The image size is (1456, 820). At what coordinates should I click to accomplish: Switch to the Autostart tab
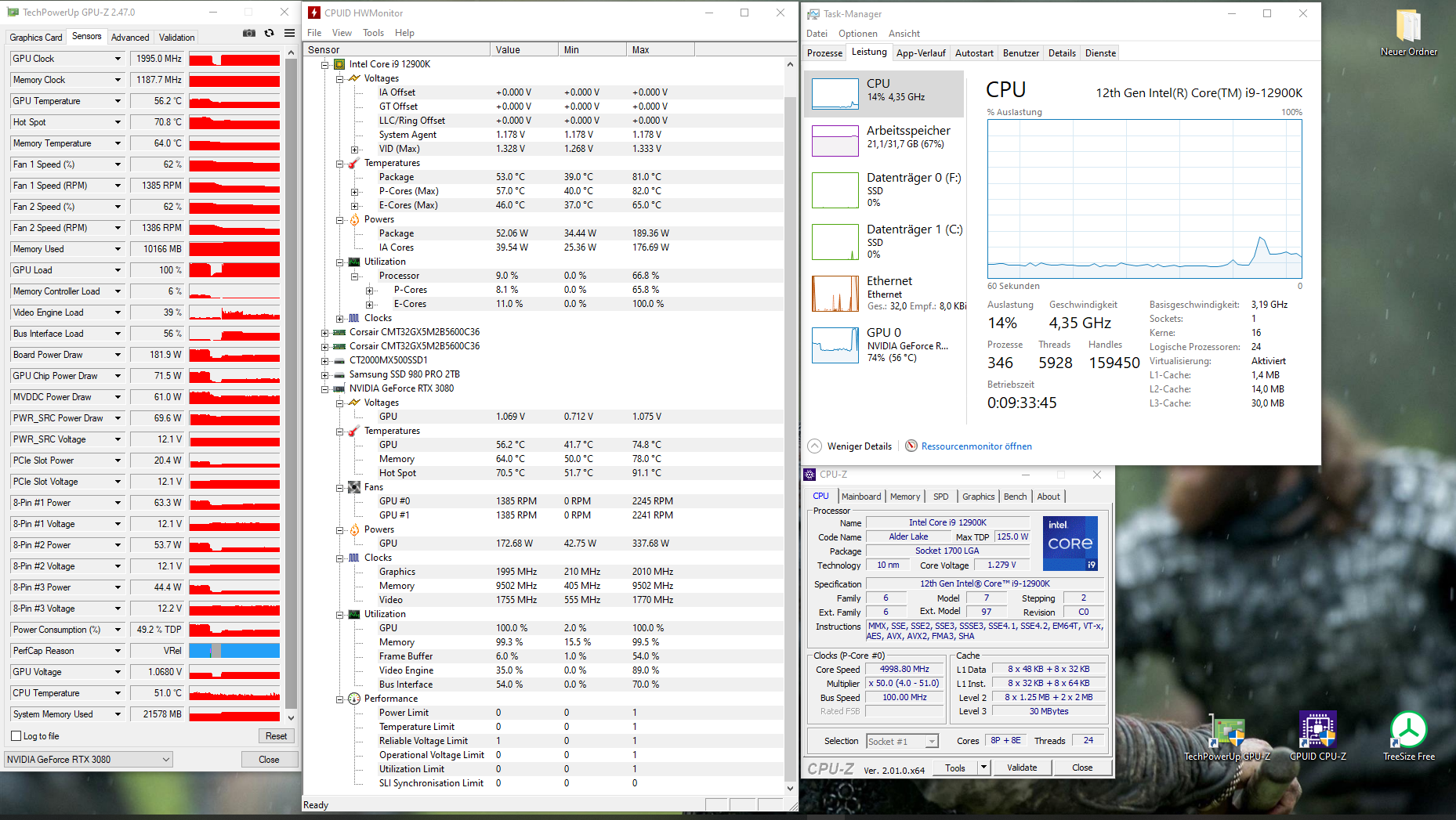(974, 53)
